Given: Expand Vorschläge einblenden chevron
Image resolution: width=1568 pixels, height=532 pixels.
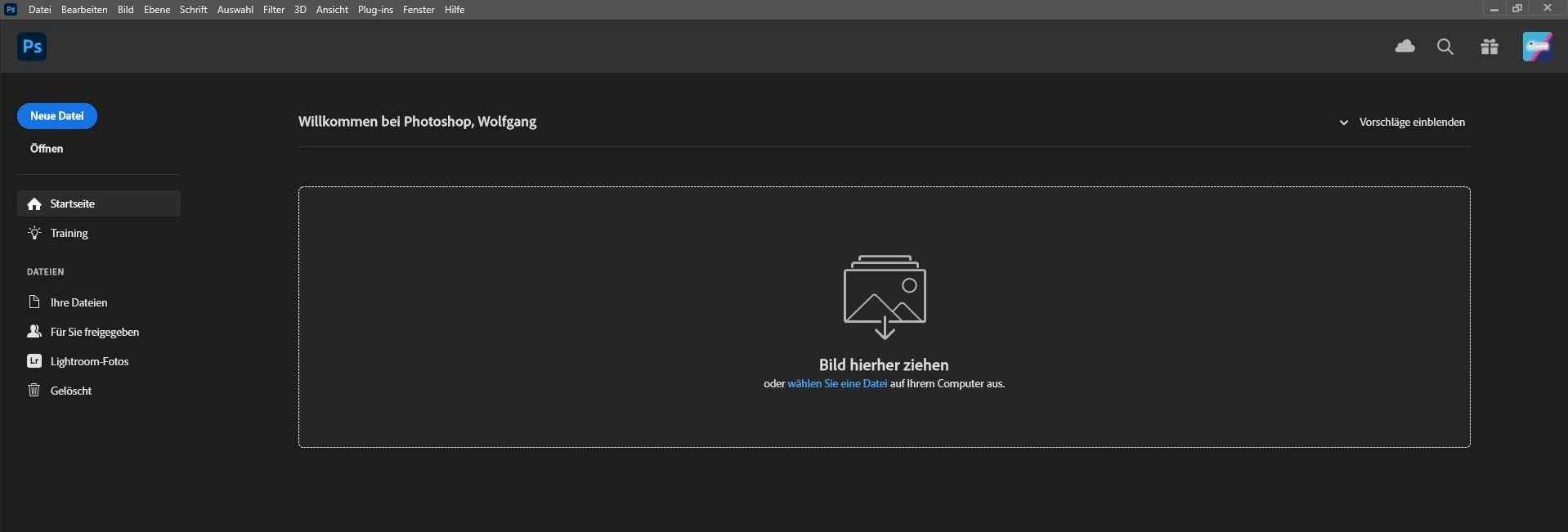Looking at the screenshot, I should [x=1343, y=123].
